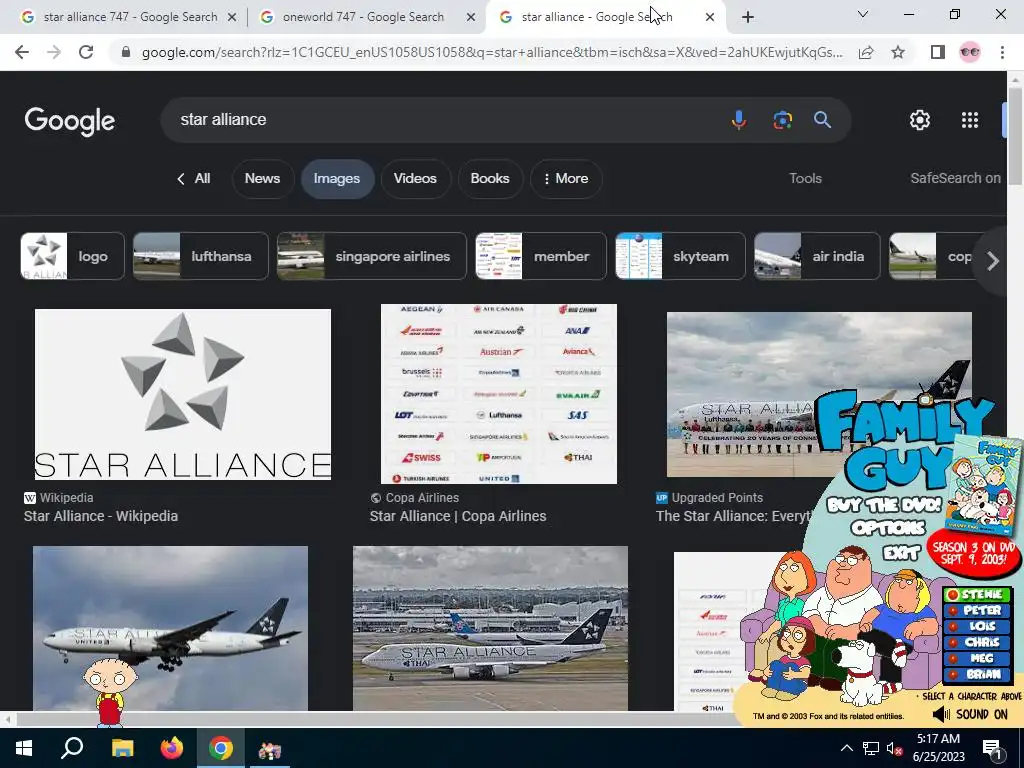Select STEWIE in the character list
The image size is (1024, 768).
[978, 595]
